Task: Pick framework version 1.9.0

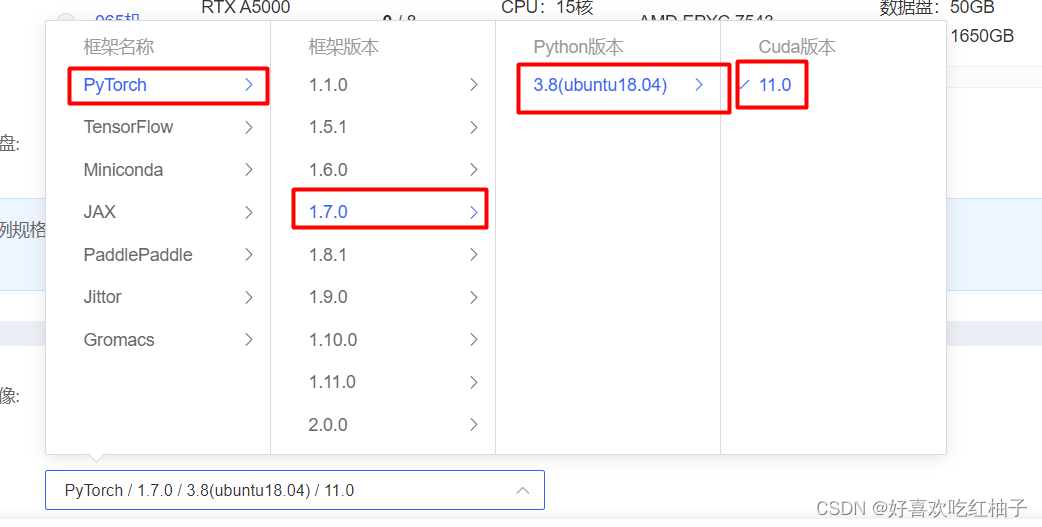Action: pyautogui.click(x=383, y=297)
